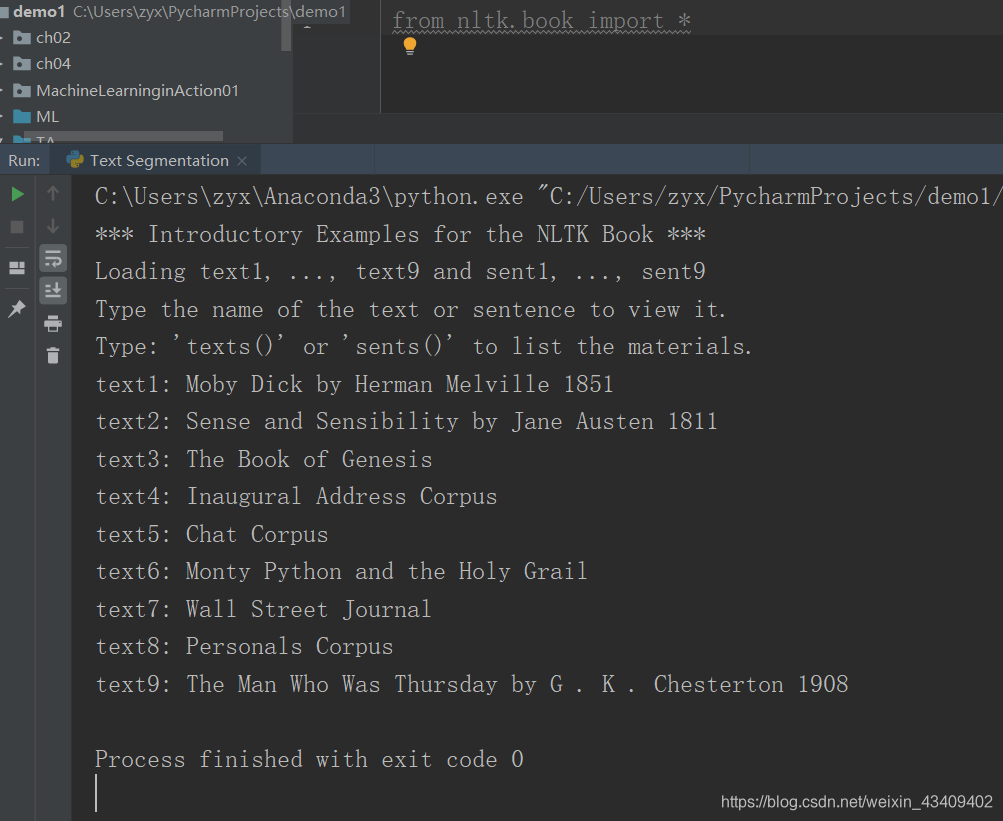Image resolution: width=1003 pixels, height=821 pixels.
Task: Select the MachineLearninginAction01 folder
Action: click(x=138, y=90)
